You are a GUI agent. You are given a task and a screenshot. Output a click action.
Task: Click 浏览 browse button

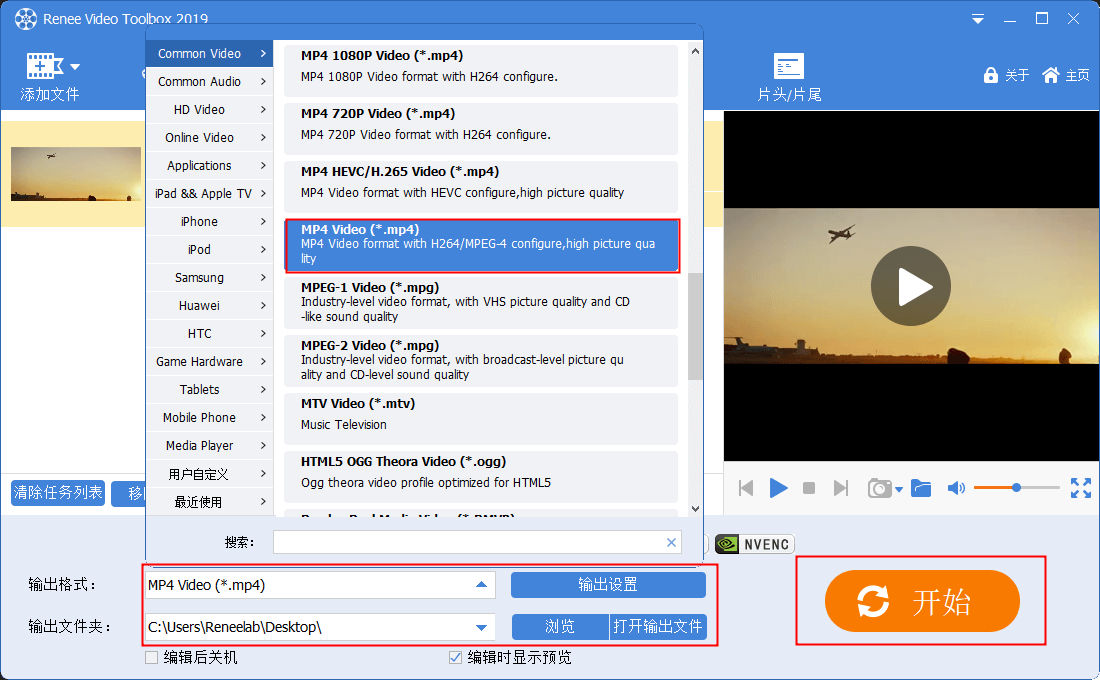click(560, 627)
